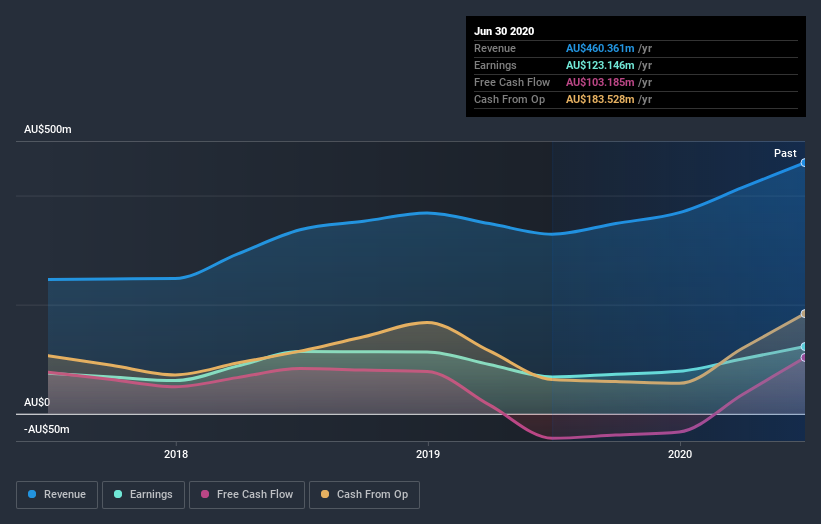Click the AU$500m y-axis label

pyautogui.click(x=48, y=129)
